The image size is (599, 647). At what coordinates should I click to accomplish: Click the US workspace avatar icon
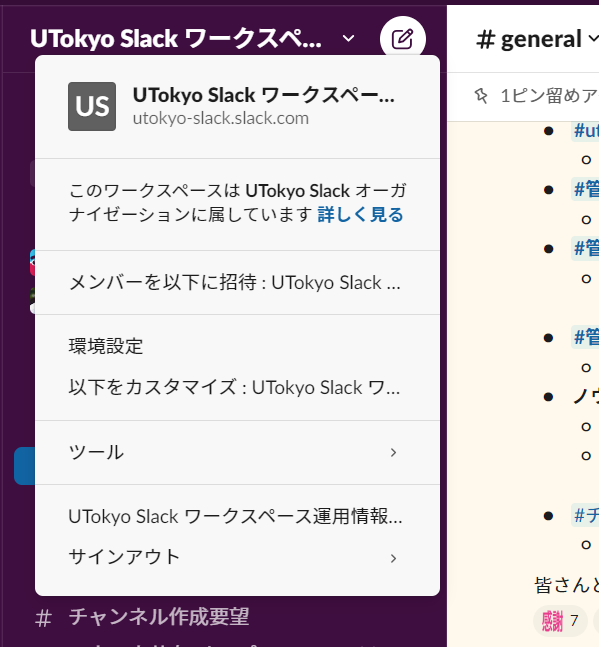coord(92,106)
